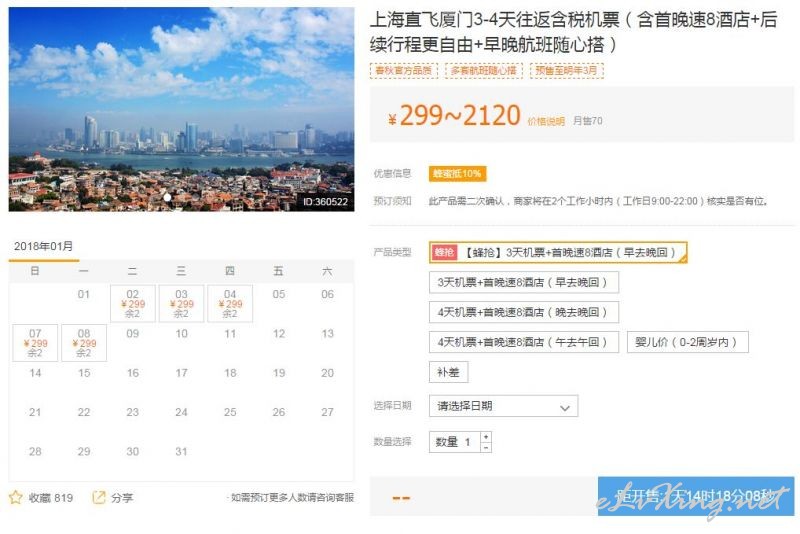Click the 春秋官方品质 tag
Screen dimensions: 800x534
(404, 70)
